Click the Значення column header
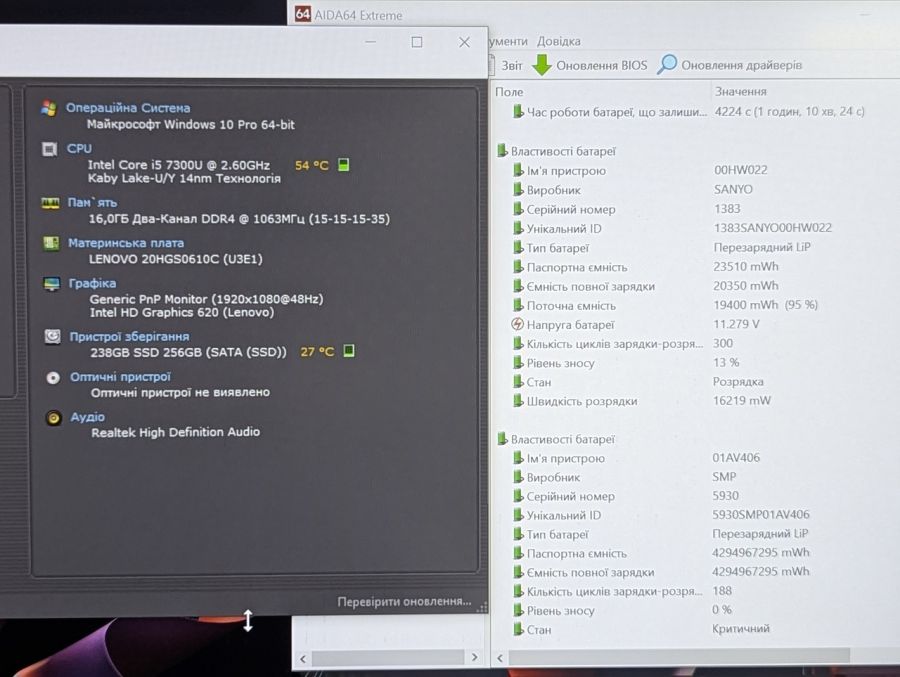This screenshot has width=900, height=677. (740, 91)
